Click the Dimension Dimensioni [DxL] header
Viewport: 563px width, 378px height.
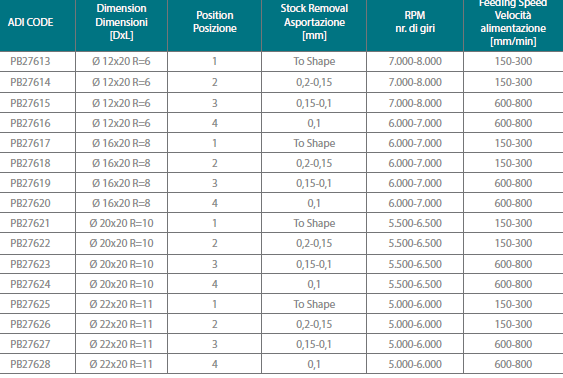[121, 22]
